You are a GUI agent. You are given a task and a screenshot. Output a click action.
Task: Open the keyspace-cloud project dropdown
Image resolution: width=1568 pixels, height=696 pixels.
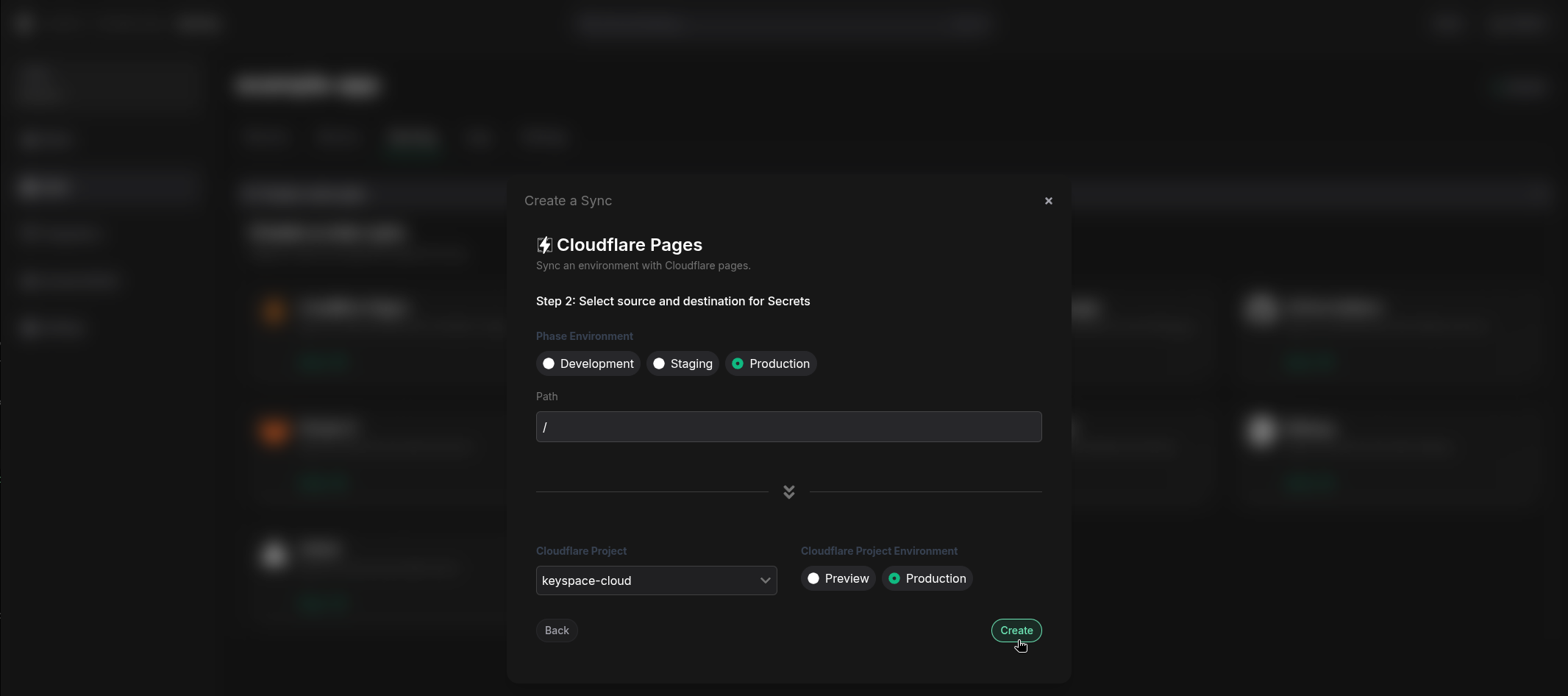pyautogui.click(x=655, y=580)
